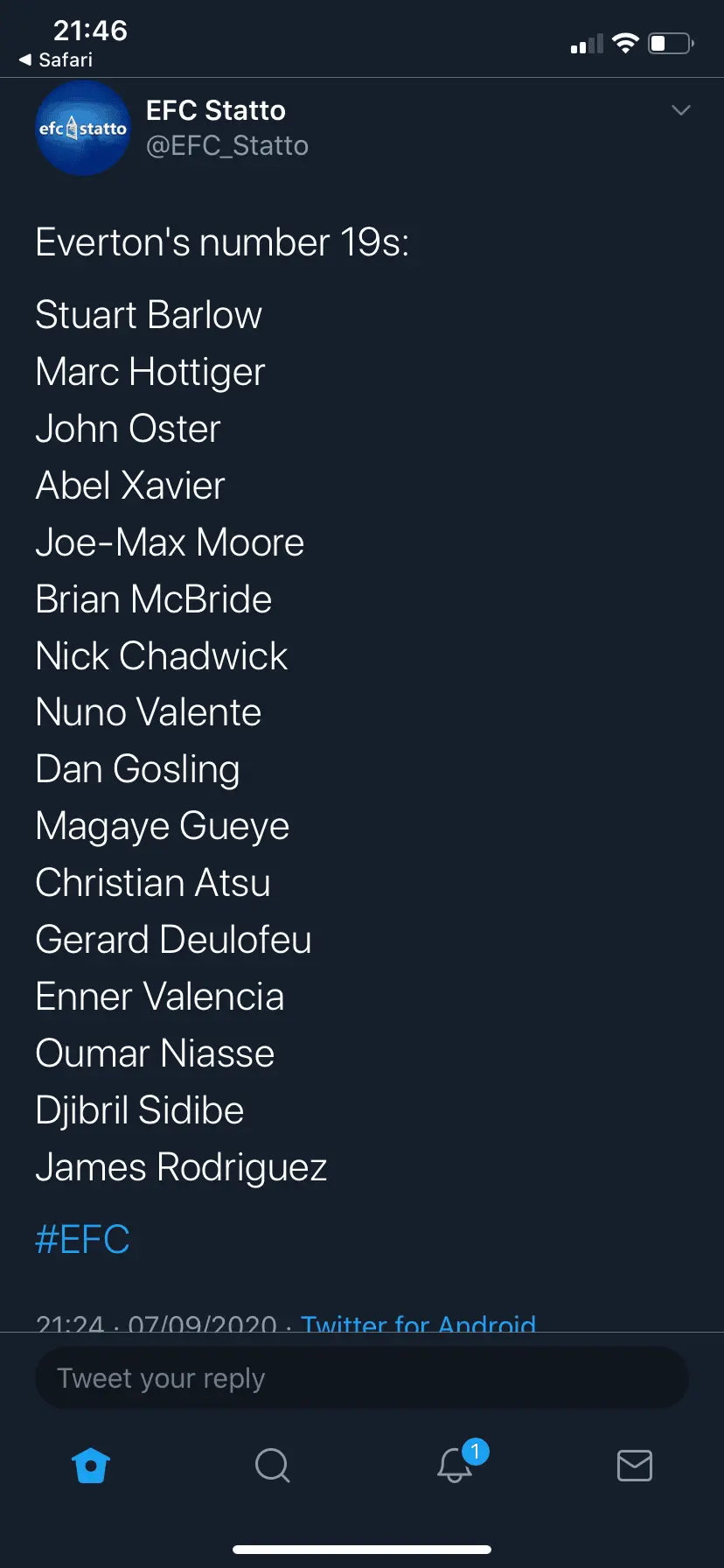Open the Messages envelope tab
Viewport: 724px width, 1568px height.
[x=634, y=1466]
